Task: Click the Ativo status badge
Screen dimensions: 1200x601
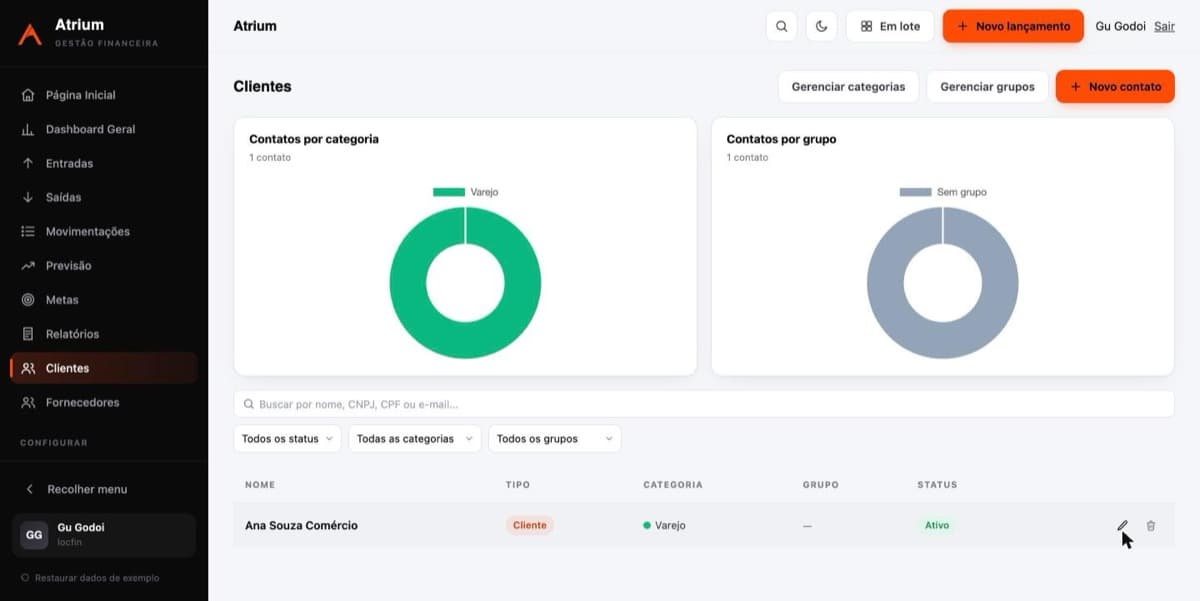Action: click(937, 525)
